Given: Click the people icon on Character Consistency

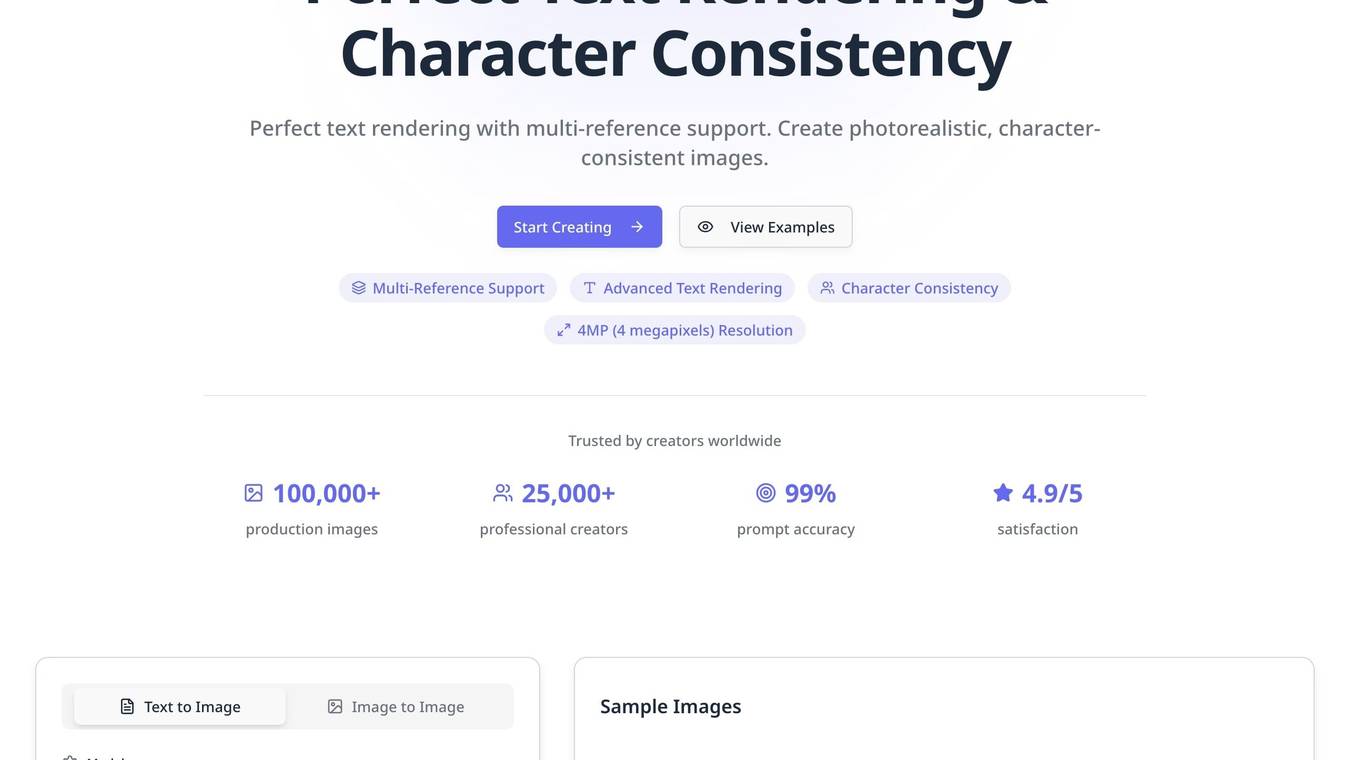Looking at the screenshot, I should 827,288.
